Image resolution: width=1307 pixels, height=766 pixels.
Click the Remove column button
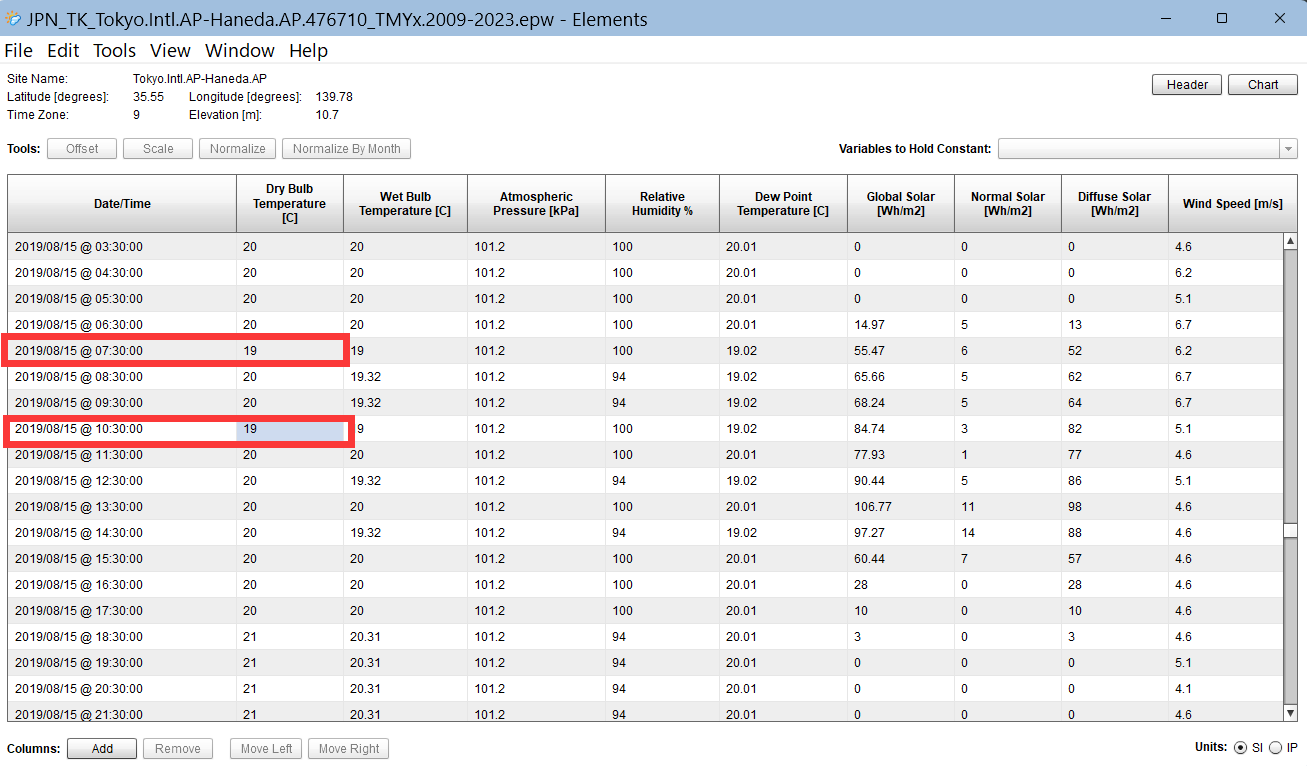[x=178, y=749]
